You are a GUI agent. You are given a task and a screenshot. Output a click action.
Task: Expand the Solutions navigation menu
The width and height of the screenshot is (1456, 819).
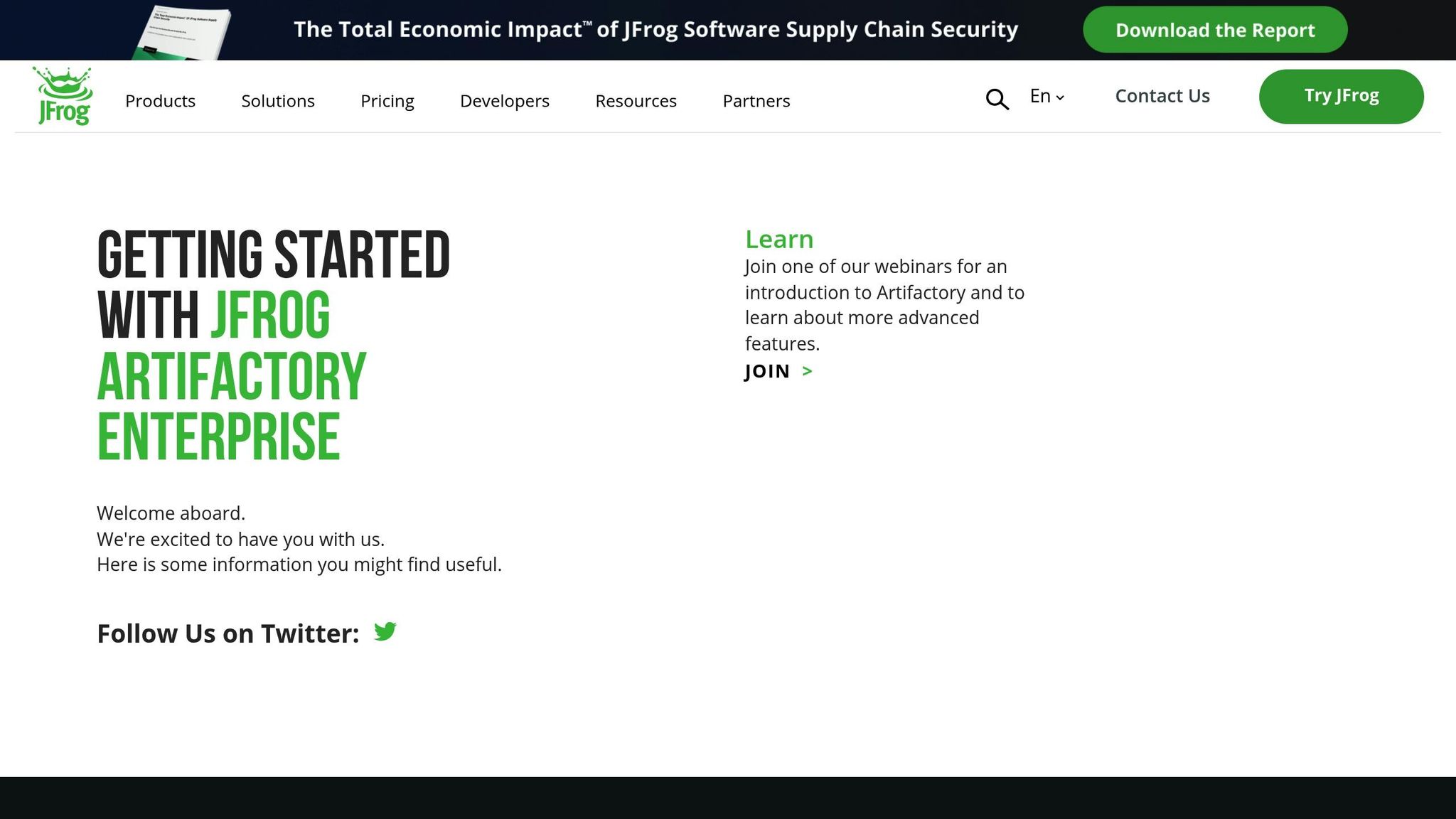277,101
